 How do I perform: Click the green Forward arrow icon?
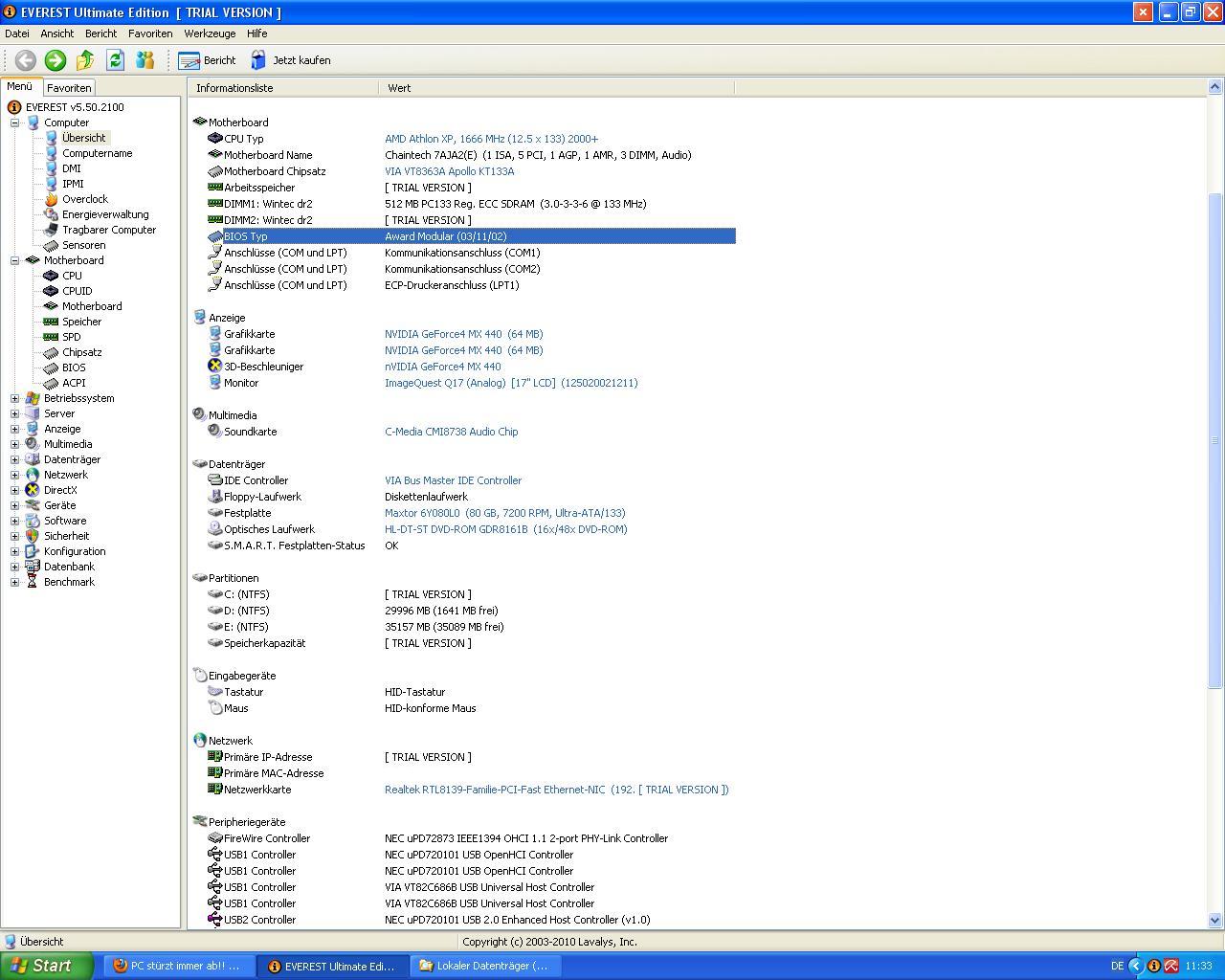(x=56, y=60)
